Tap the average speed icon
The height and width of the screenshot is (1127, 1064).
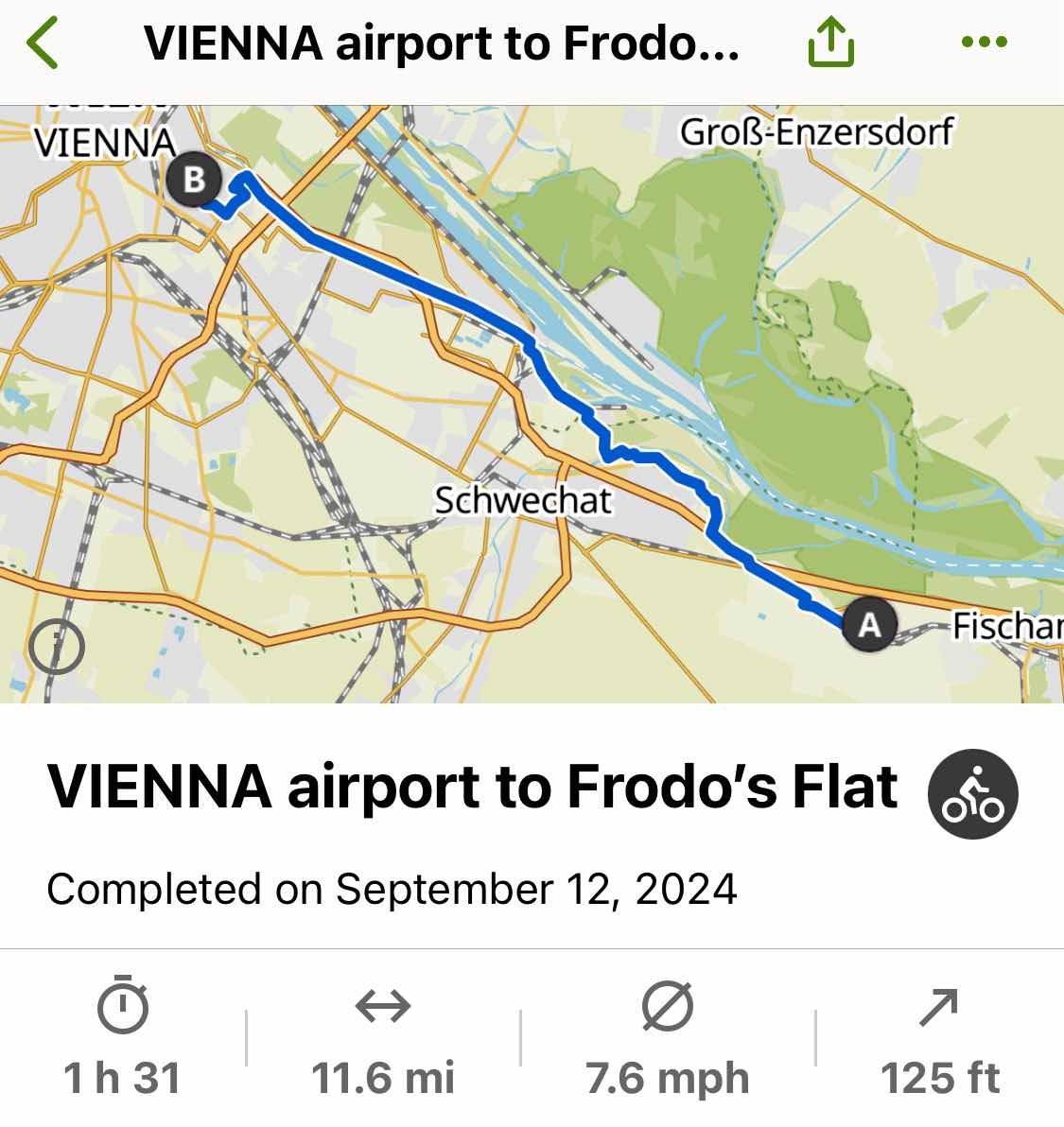click(x=668, y=1006)
